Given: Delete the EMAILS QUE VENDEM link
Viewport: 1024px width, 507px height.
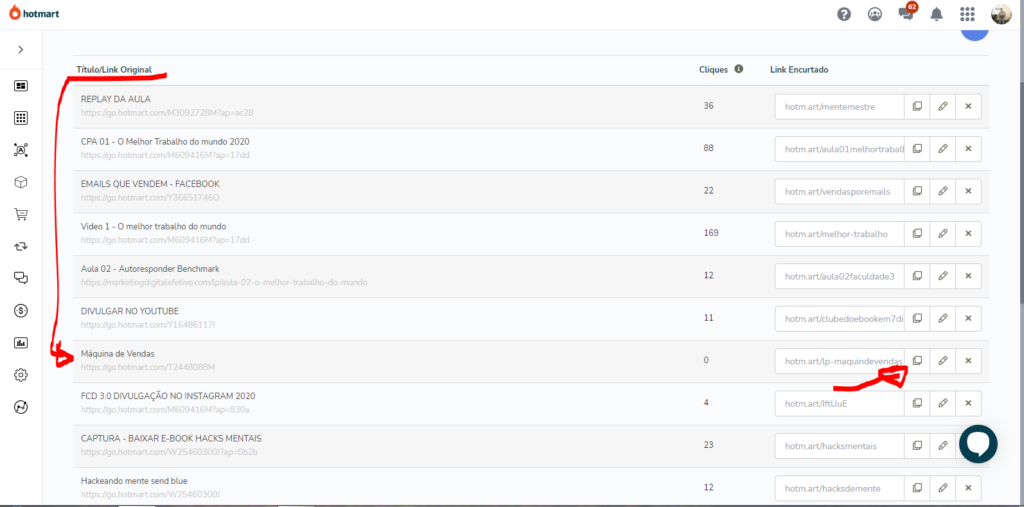Looking at the screenshot, I should pyautogui.click(x=968, y=191).
